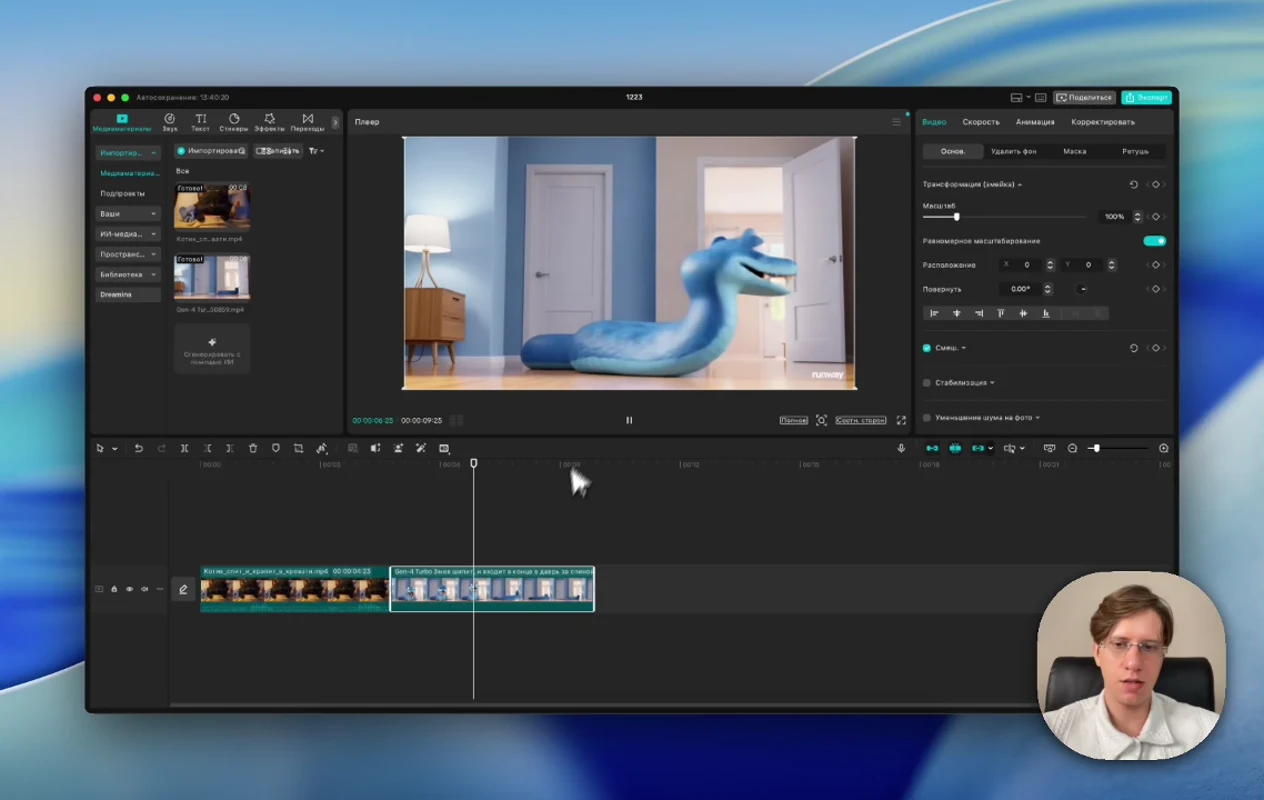The height and width of the screenshot is (800, 1264).
Task: Switch to the Анимация tab
Action: click(x=1035, y=122)
